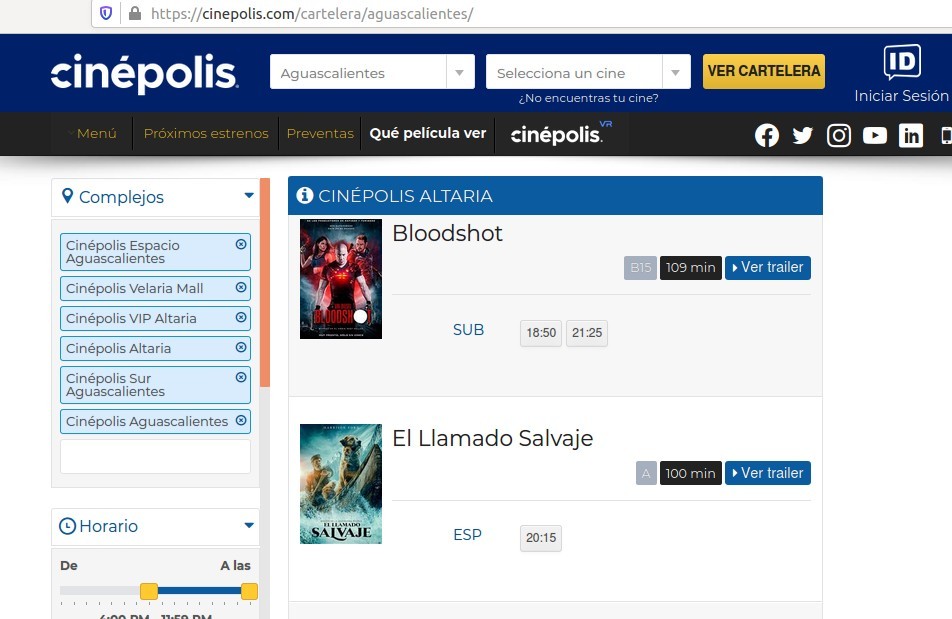Click the Bloodshot movie poster
Image resolution: width=952 pixels, height=619 pixels.
click(x=341, y=279)
